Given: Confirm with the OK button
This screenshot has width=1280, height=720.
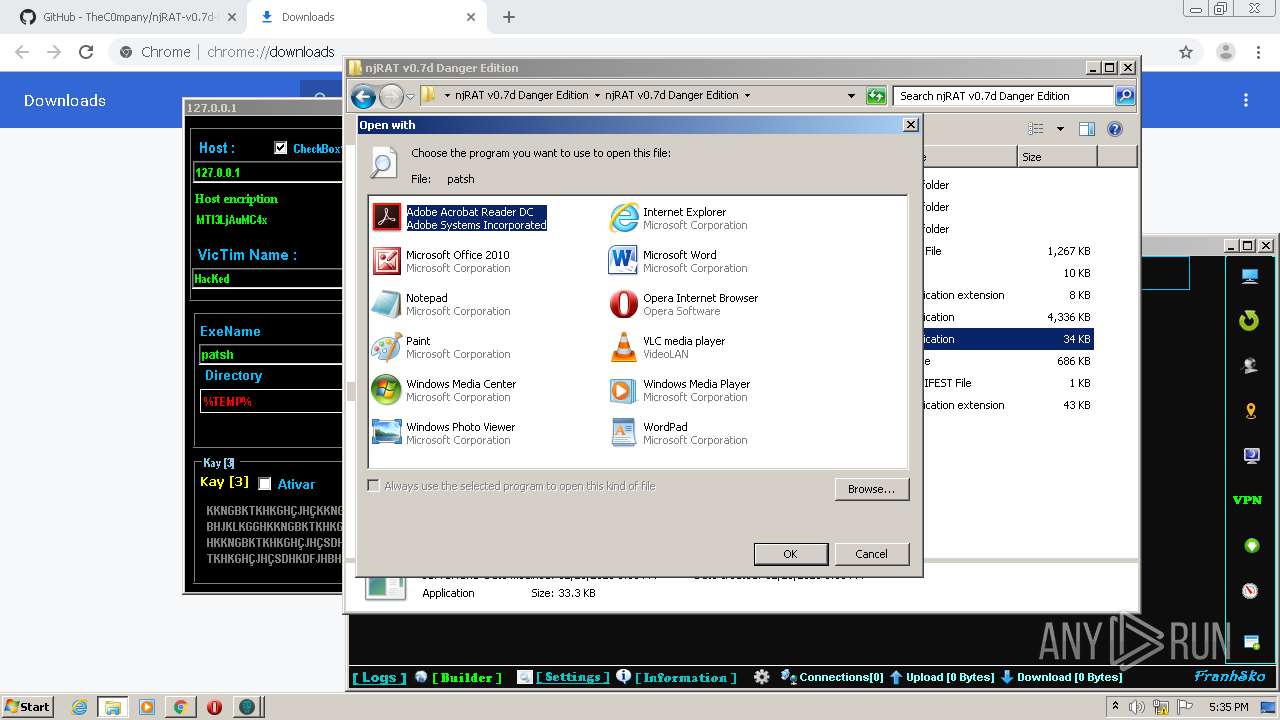Looking at the screenshot, I should tap(790, 554).
